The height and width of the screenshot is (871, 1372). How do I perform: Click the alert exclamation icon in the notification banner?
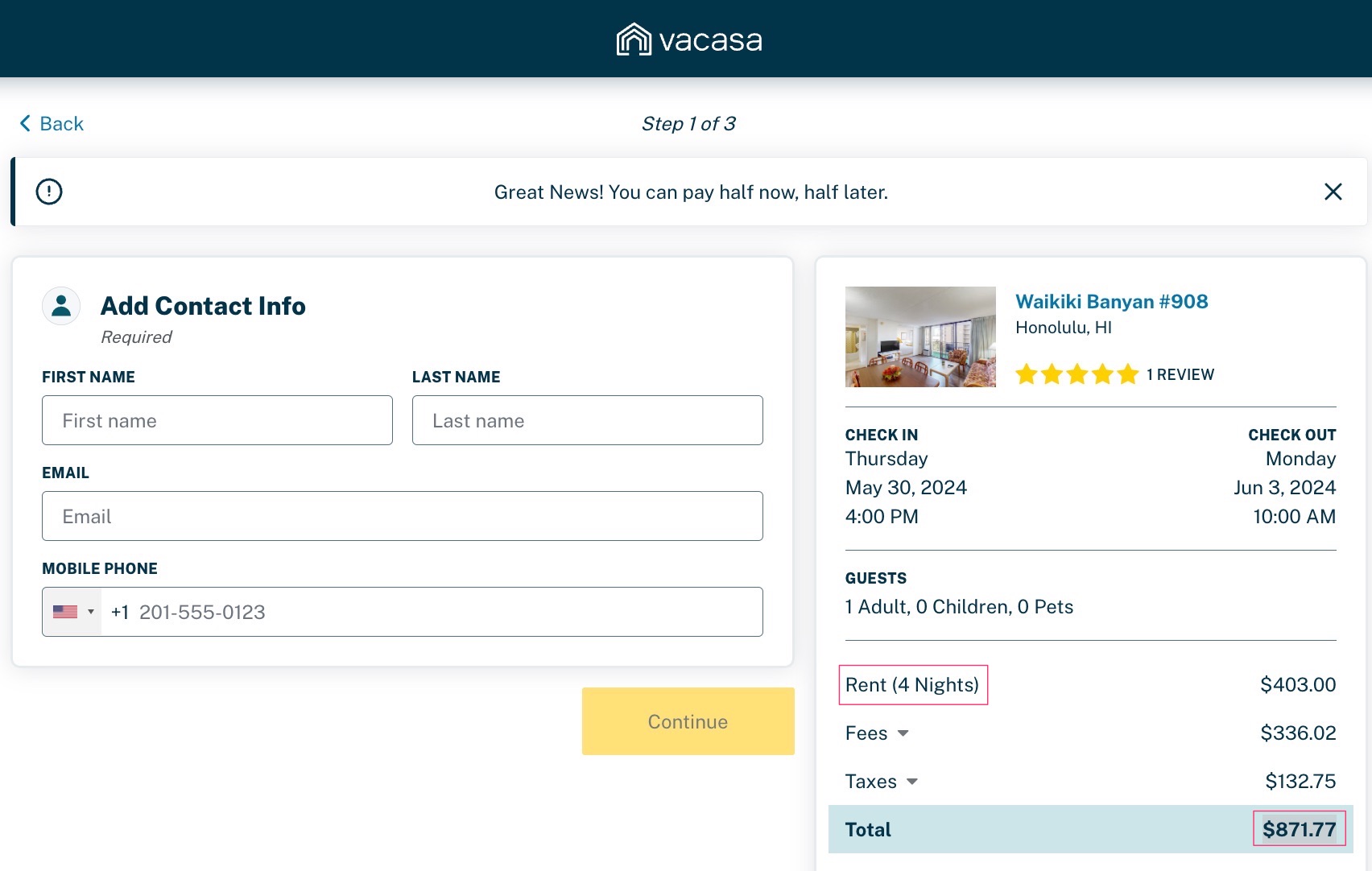coord(48,192)
